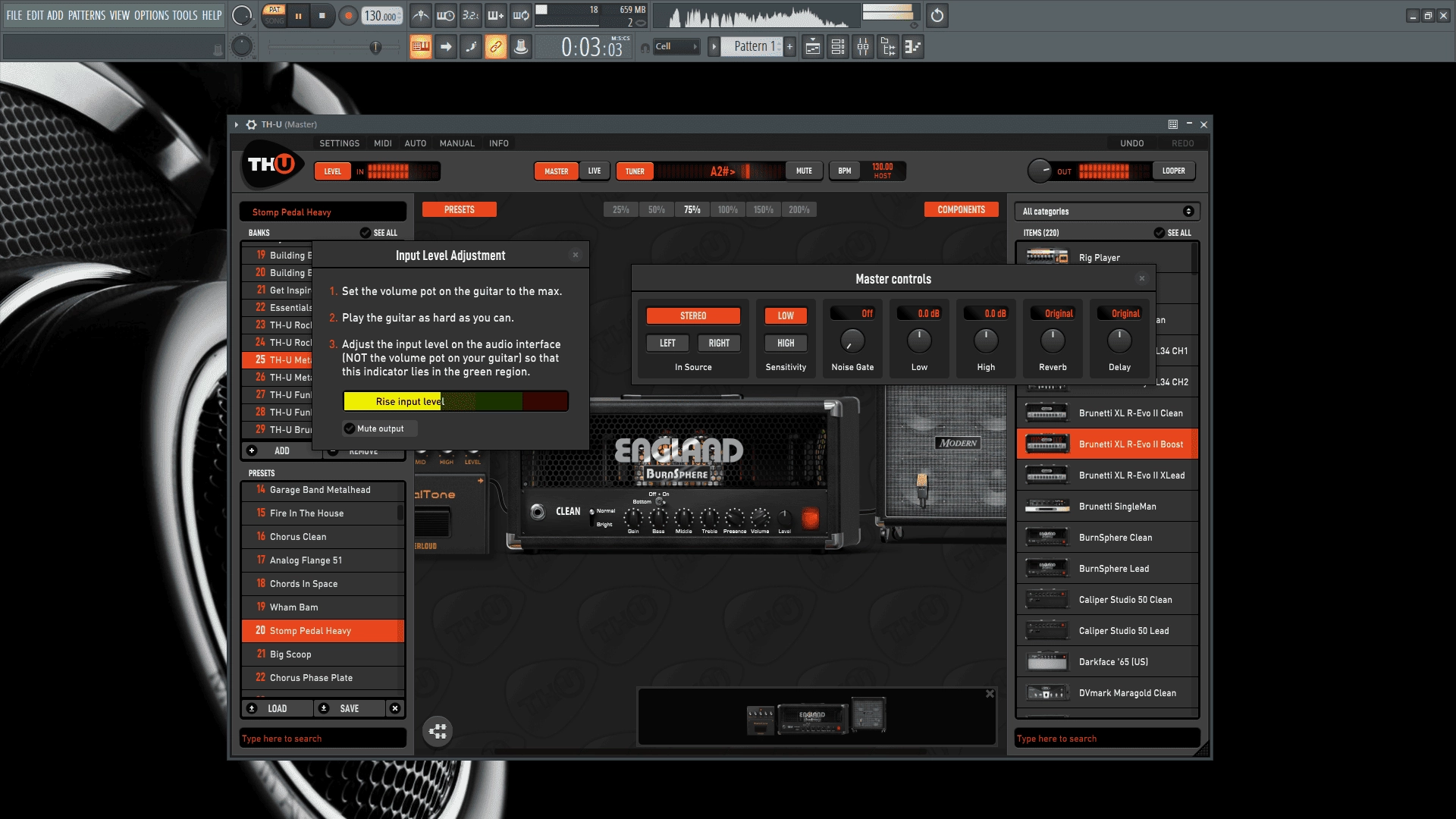Click the PRESETS button
This screenshot has height=819, width=1456.
[460, 209]
